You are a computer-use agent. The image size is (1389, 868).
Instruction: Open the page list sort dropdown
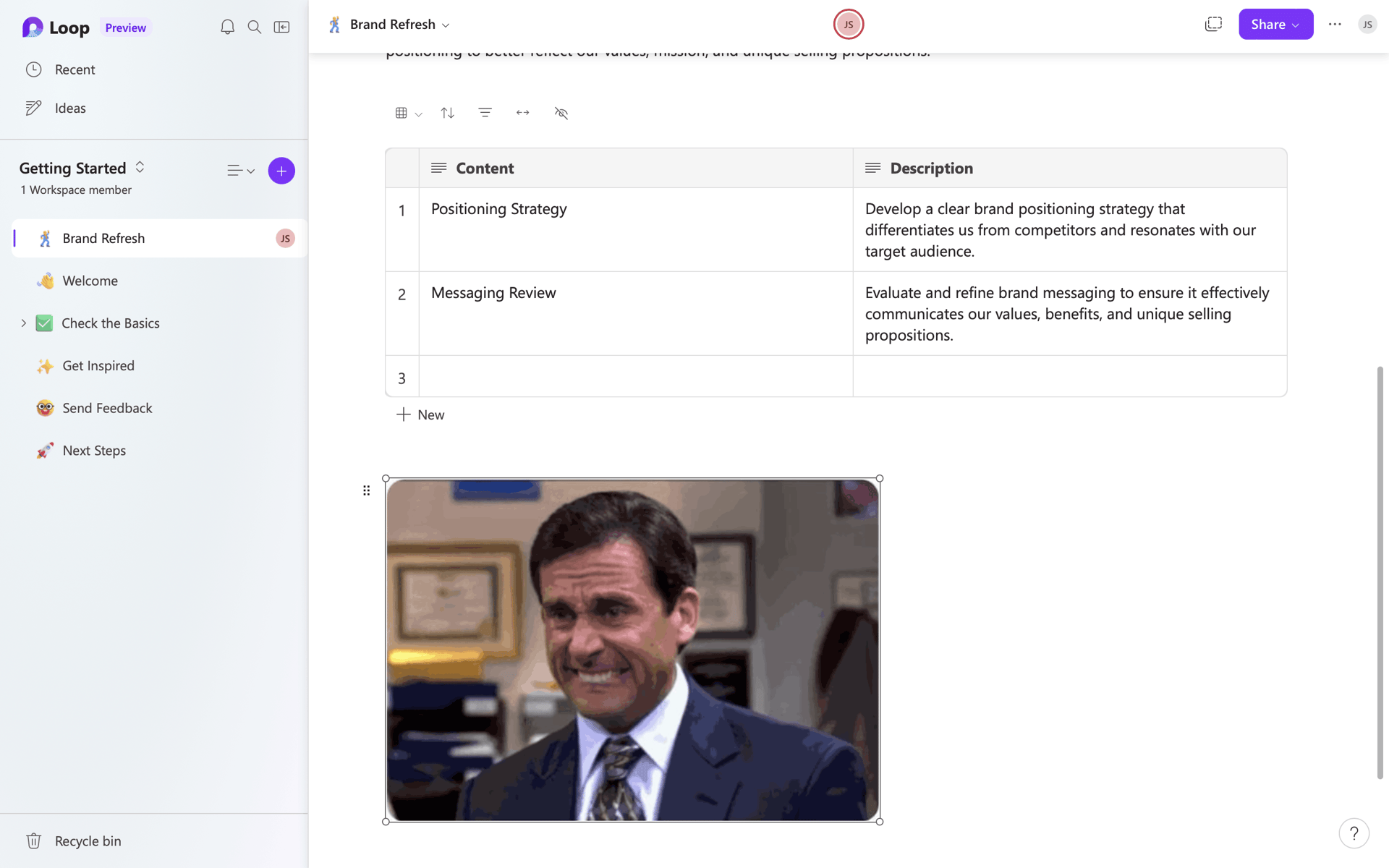point(241,171)
